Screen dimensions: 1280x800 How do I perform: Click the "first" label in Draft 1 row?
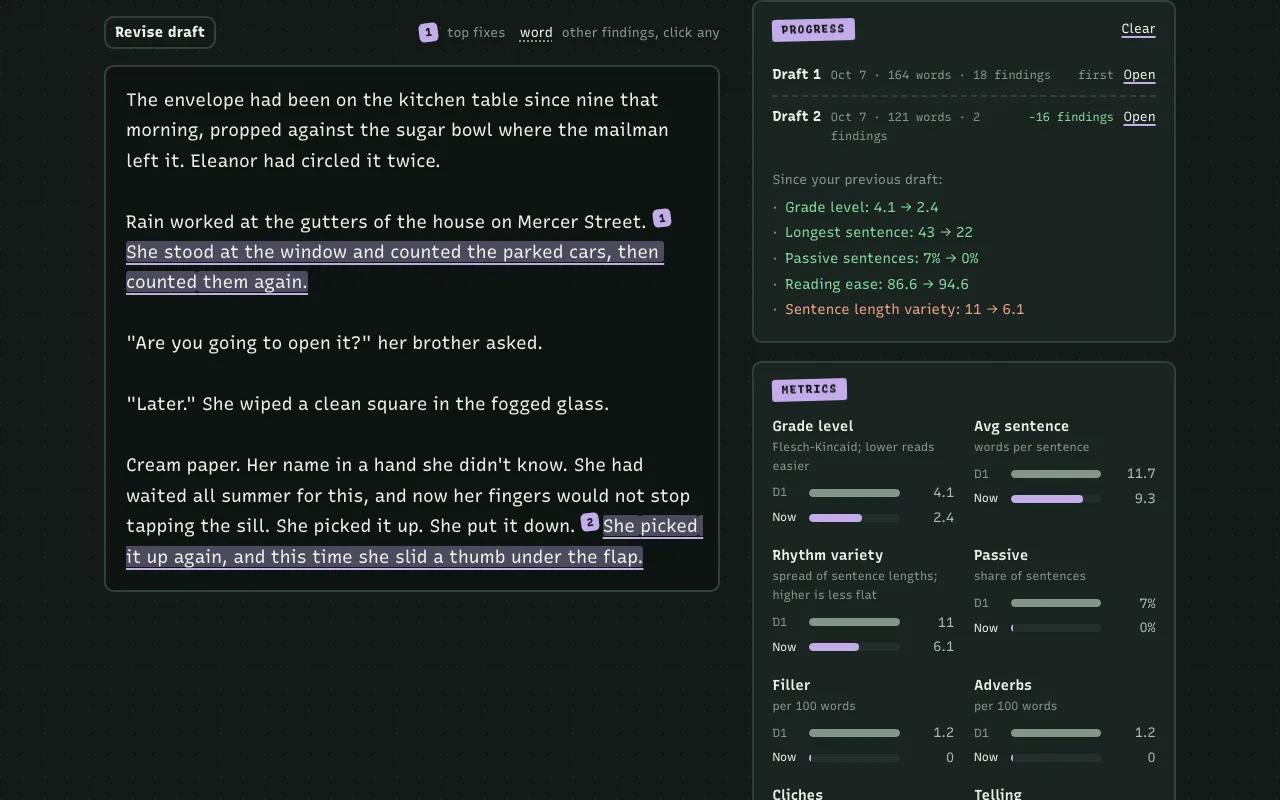click(x=1096, y=75)
